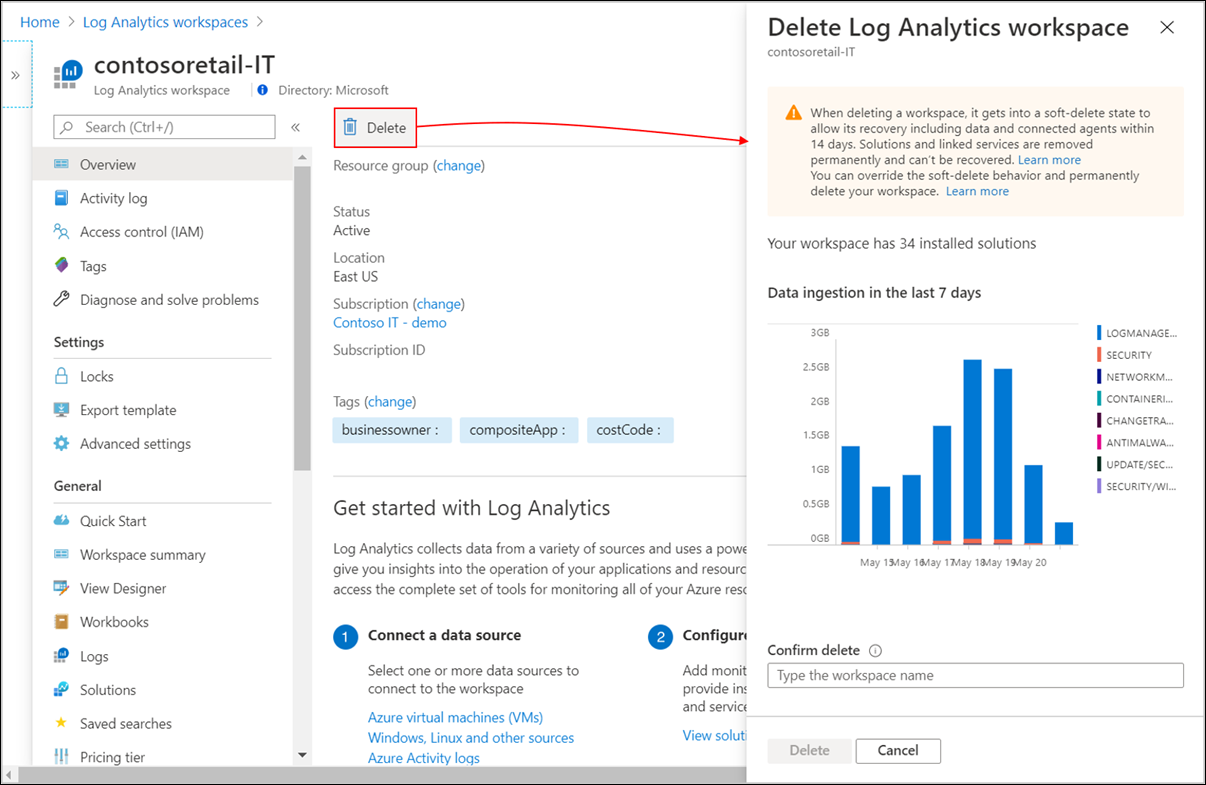This screenshot has height=785, width=1206.
Task: Click the Quick Start icon
Action: pos(62,521)
